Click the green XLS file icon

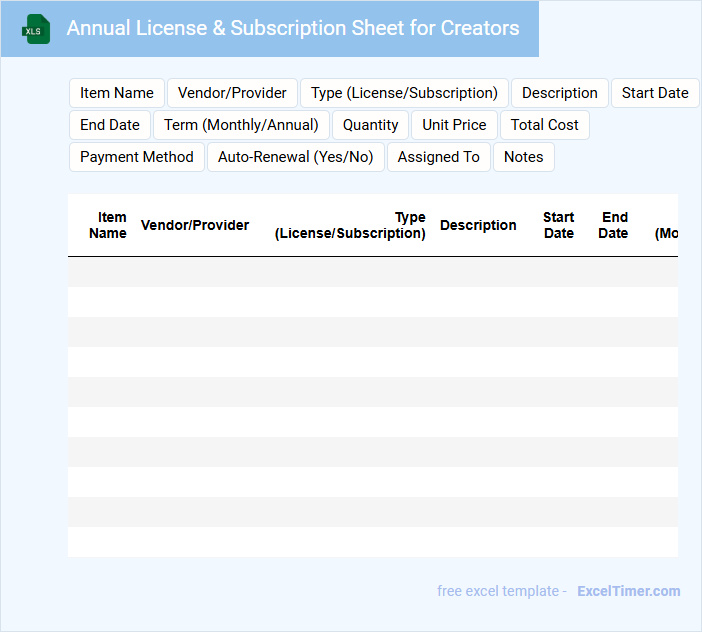pos(36,29)
